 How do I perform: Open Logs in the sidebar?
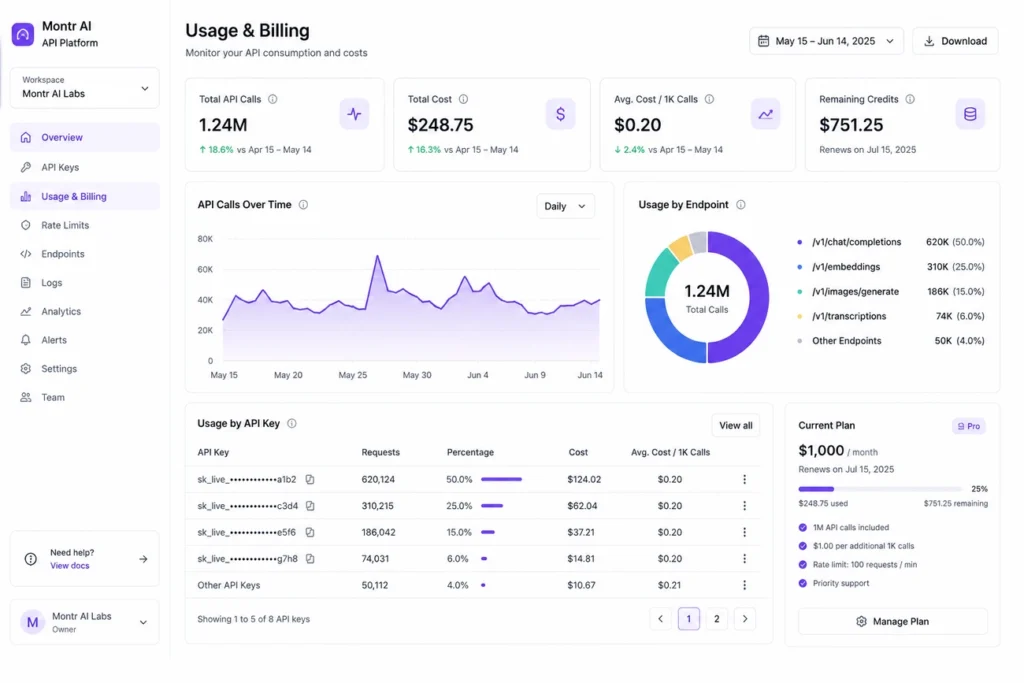pos(85,283)
